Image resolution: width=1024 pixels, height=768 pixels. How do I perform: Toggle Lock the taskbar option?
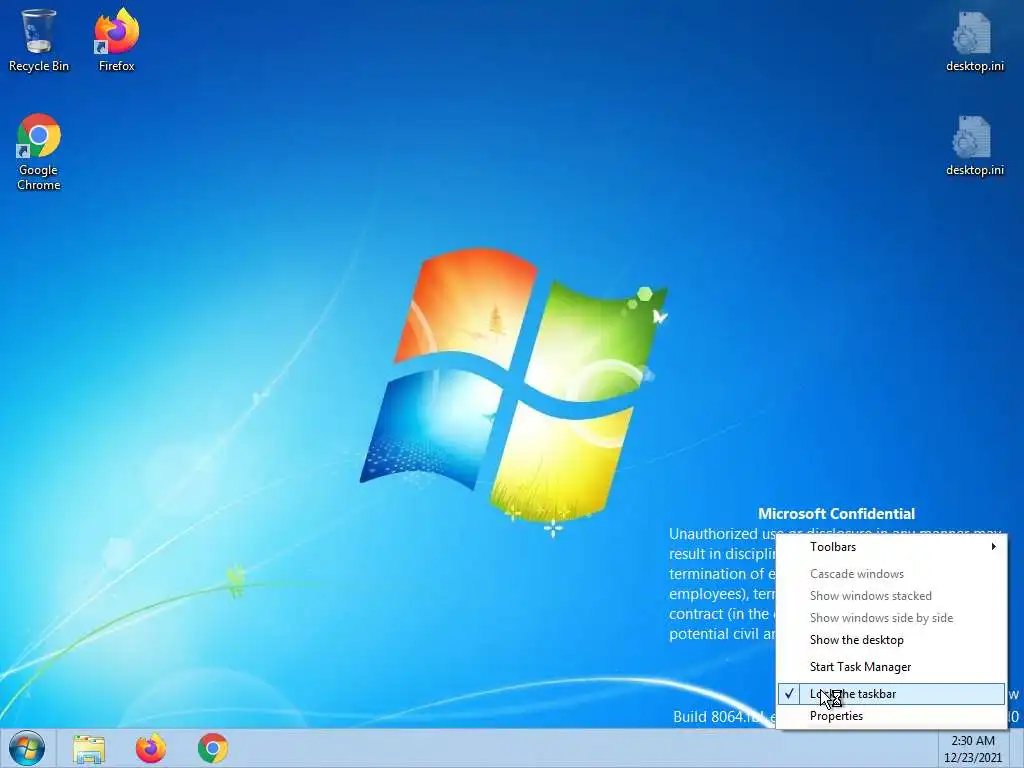coord(891,694)
